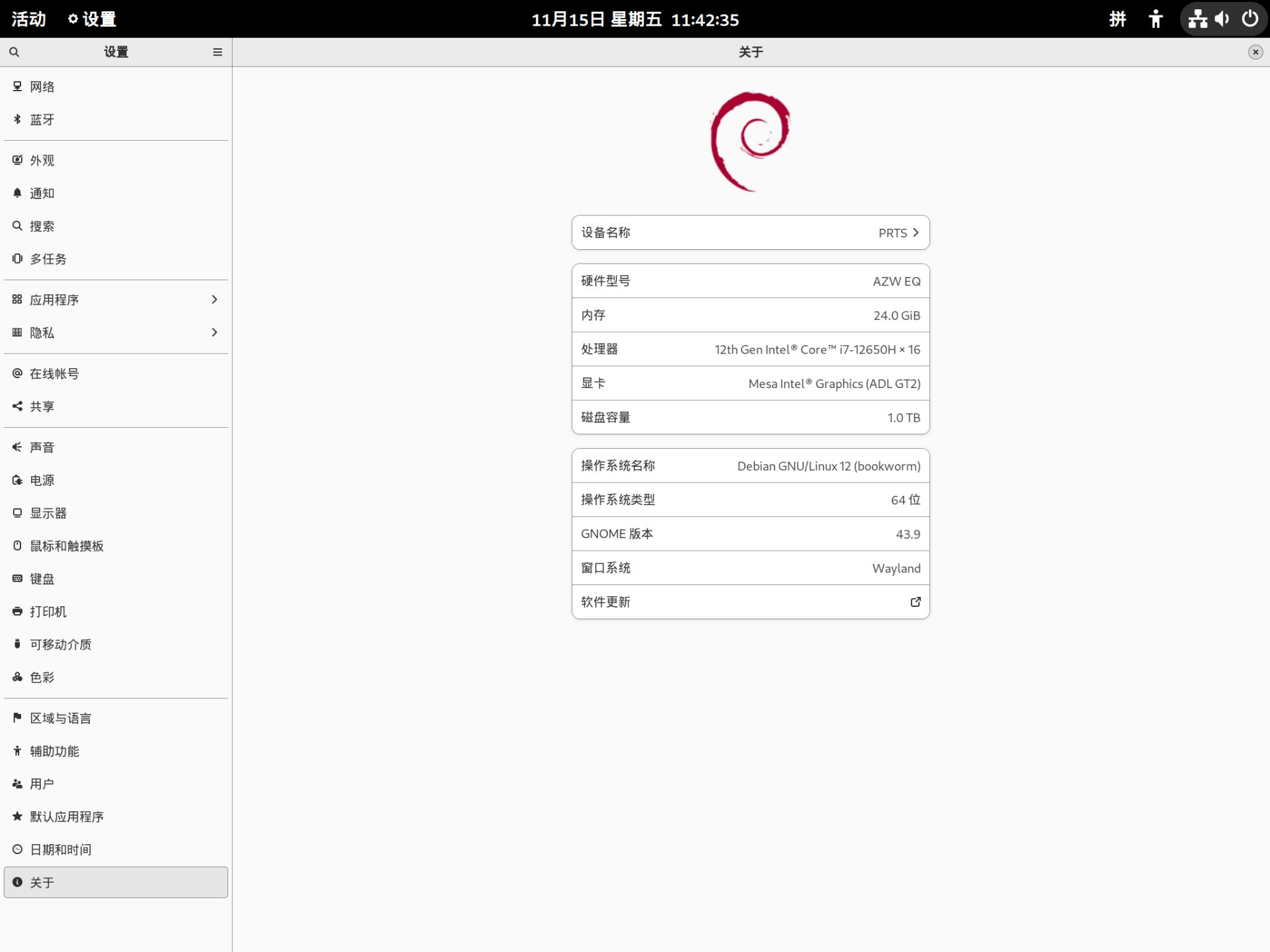Click the wired network icon in the top bar

[x=1198, y=19]
